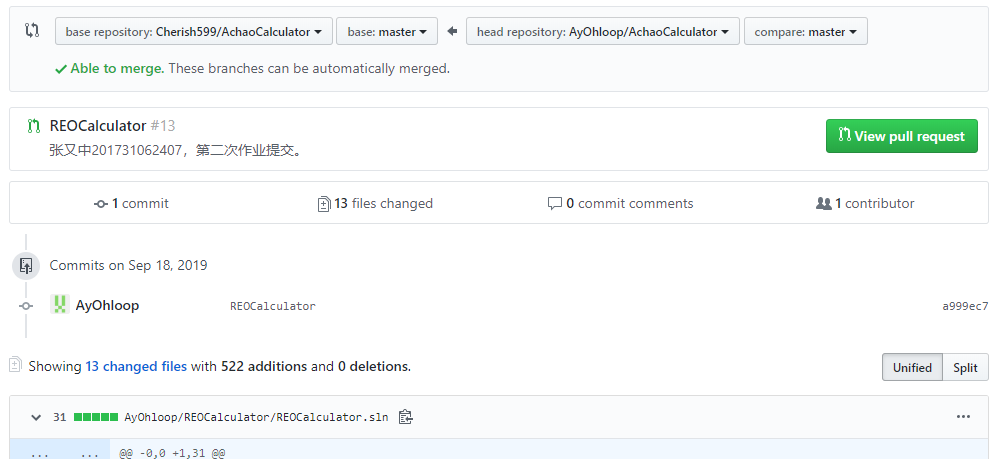Select the 13 files changed tab

click(375, 204)
